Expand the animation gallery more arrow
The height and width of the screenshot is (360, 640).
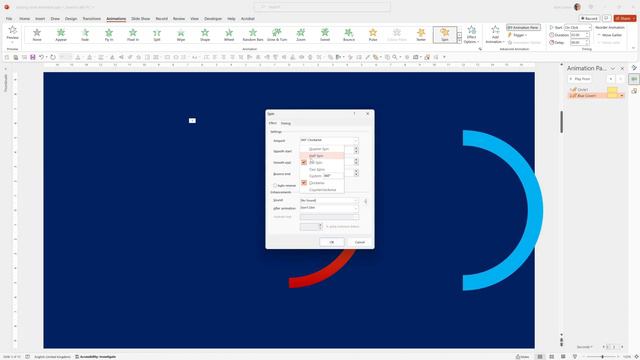coord(459,41)
